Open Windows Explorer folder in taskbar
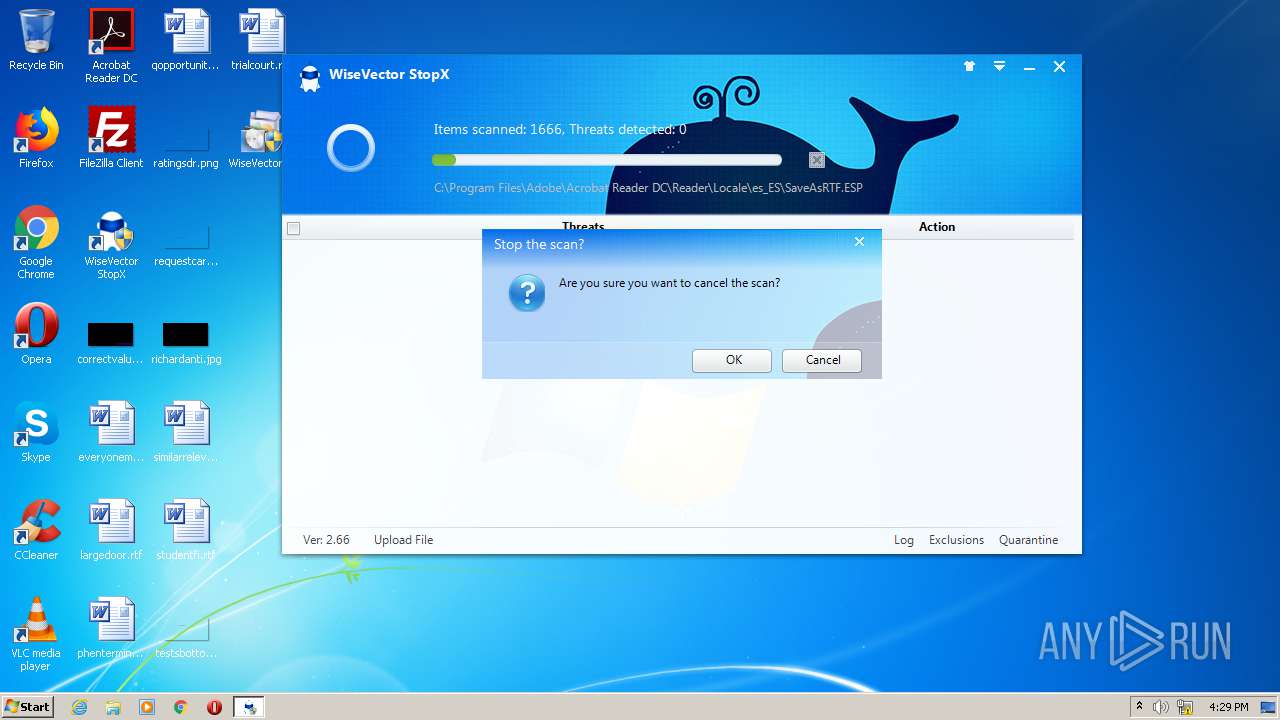This screenshot has width=1280, height=720. tap(113, 707)
